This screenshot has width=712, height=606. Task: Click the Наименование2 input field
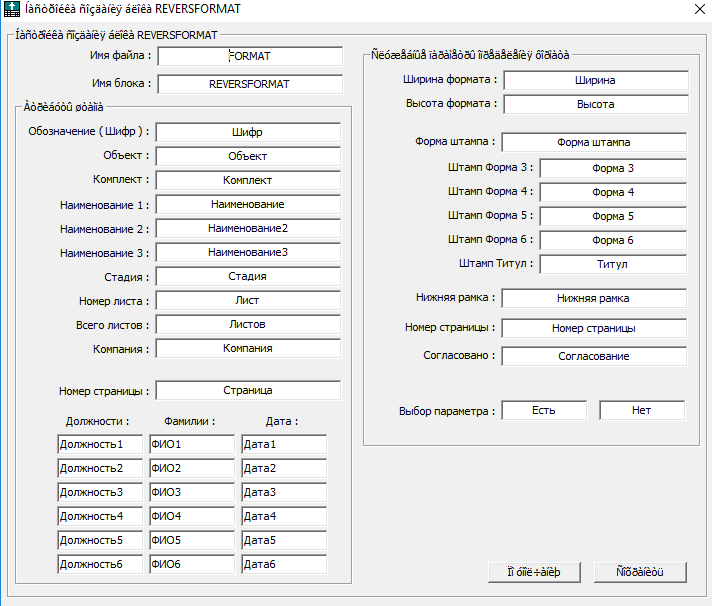[x=248, y=228]
